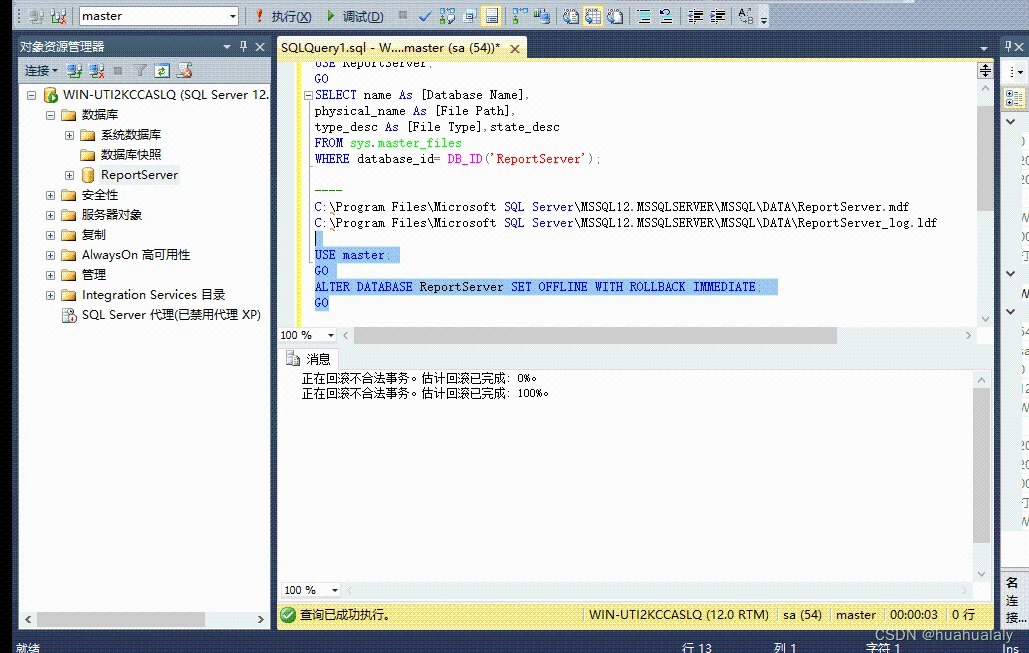Expand the 安全性 folder
This screenshot has width=1029, height=653.
51,195
